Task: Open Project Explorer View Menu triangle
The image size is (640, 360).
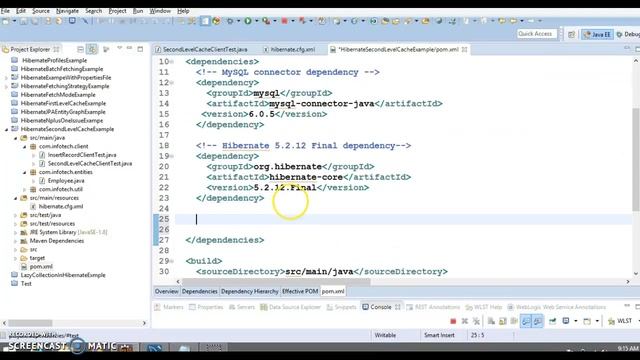Action: click(x=120, y=49)
